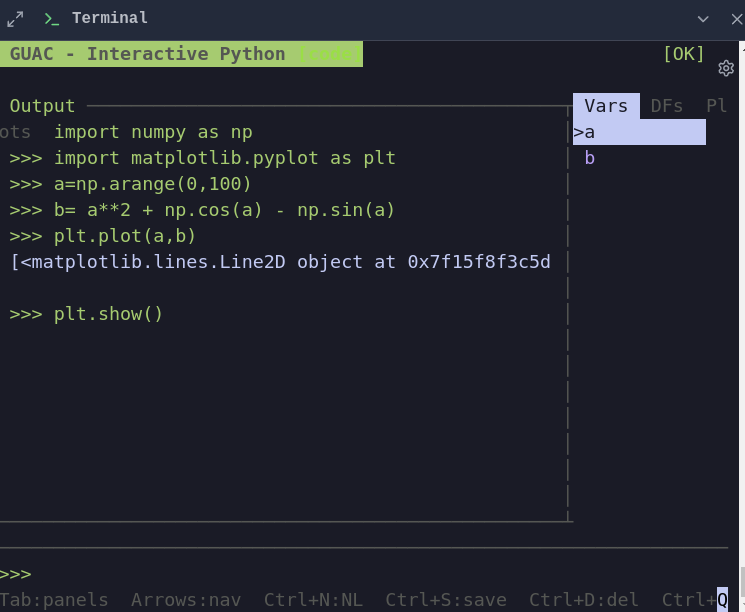Viewport: 745px width, 612px height.
Task: Click the plt.show() line
Action: pyautogui.click(x=86, y=314)
